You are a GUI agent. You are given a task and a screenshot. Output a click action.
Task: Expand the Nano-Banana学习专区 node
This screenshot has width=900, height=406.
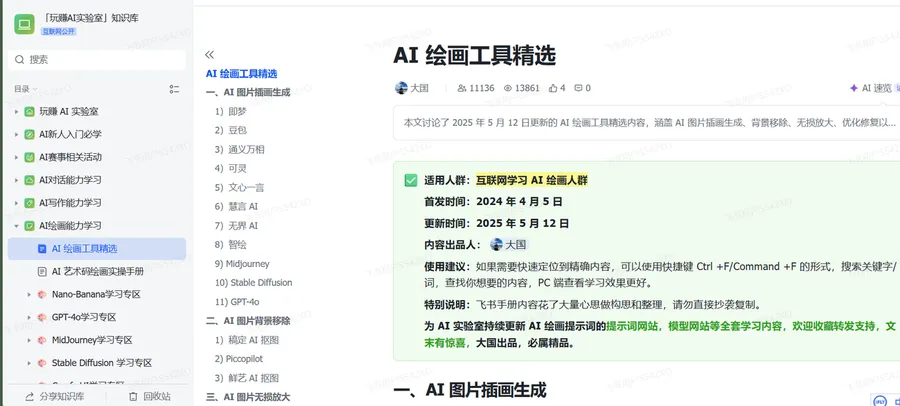29,295
